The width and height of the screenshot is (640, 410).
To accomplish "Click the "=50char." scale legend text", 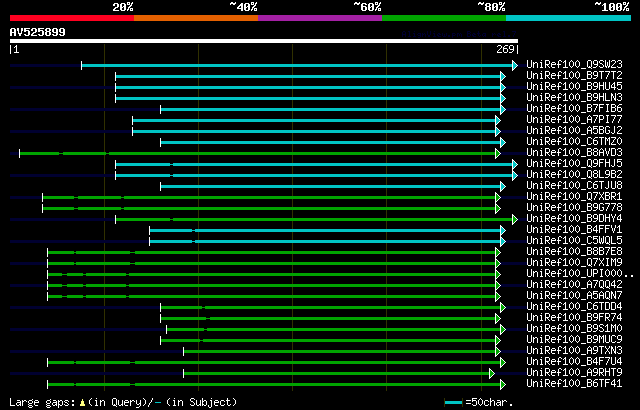I will point(488,402).
